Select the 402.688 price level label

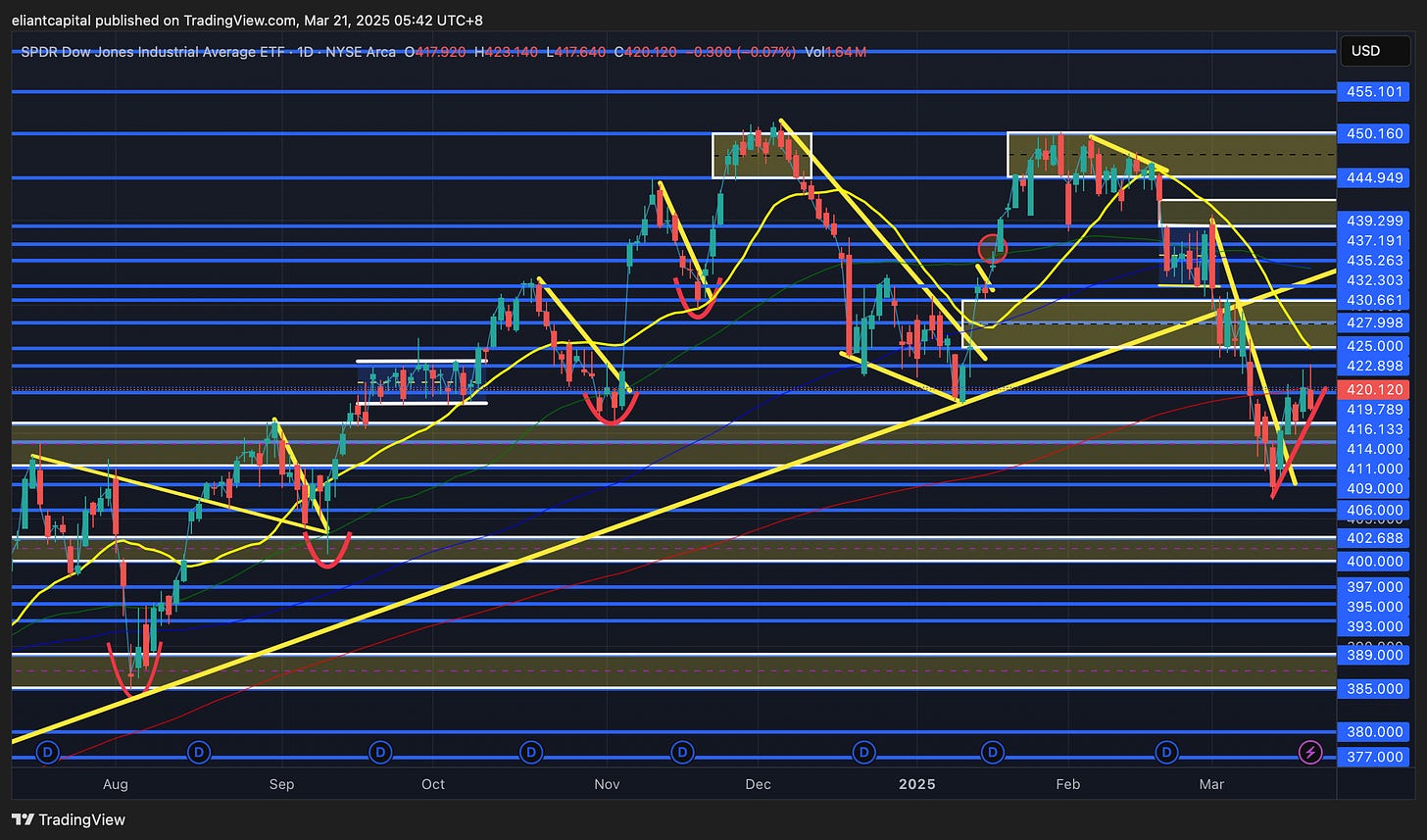click(1376, 538)
